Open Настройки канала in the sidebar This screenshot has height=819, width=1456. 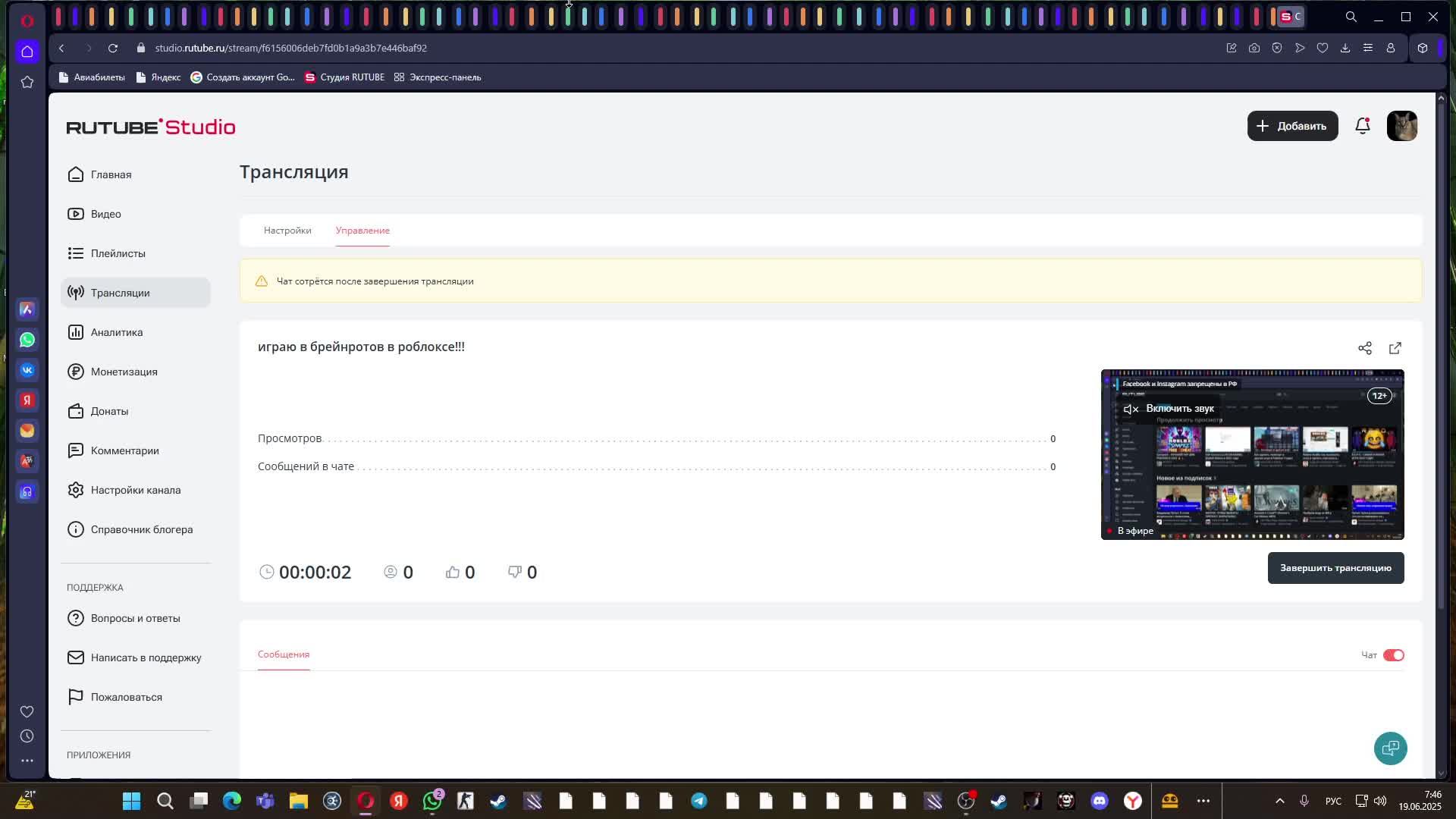[x=135, y=490]
